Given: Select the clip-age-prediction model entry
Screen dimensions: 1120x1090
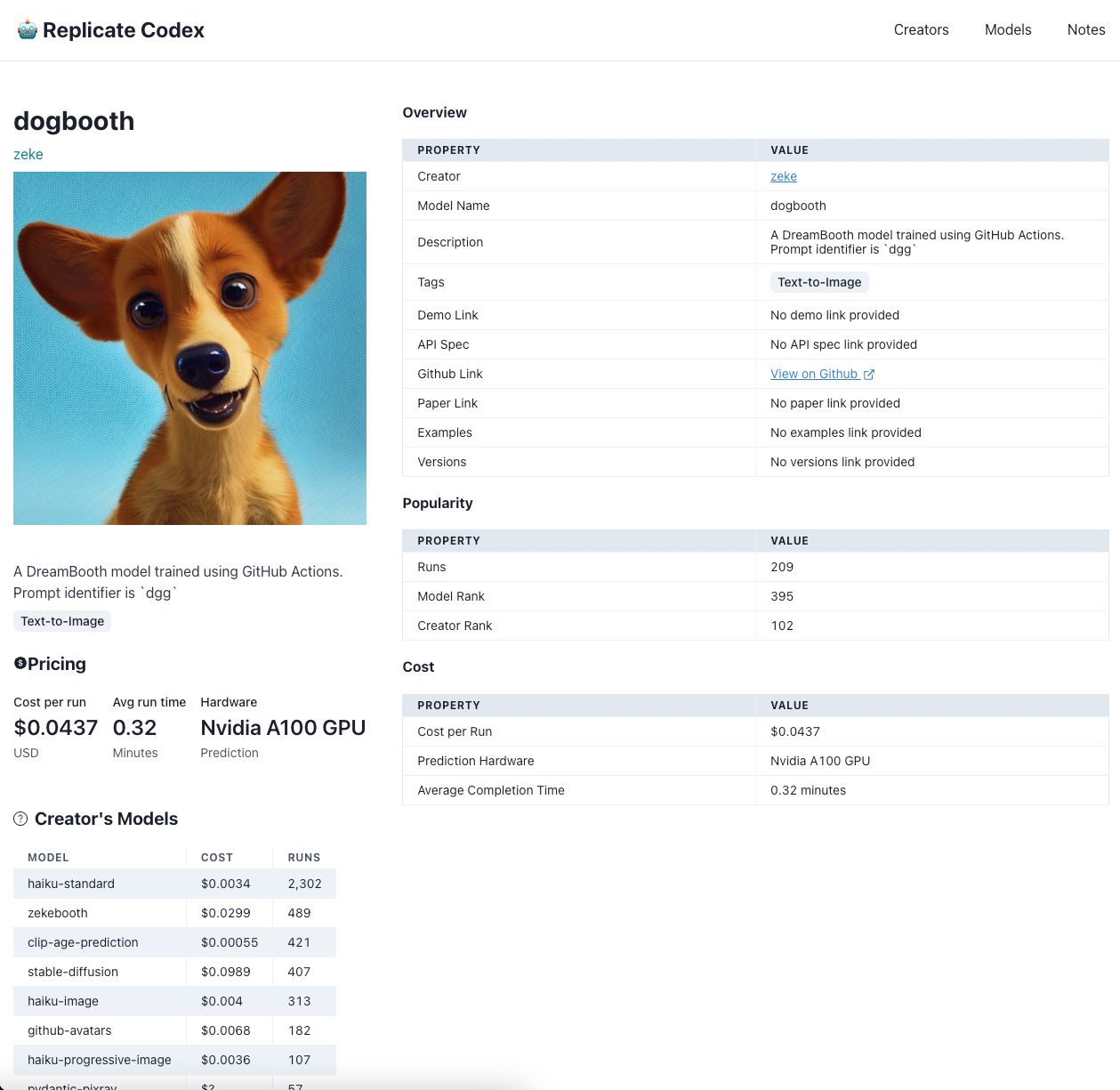Looking at the screenshot, I should coord(83,942).
